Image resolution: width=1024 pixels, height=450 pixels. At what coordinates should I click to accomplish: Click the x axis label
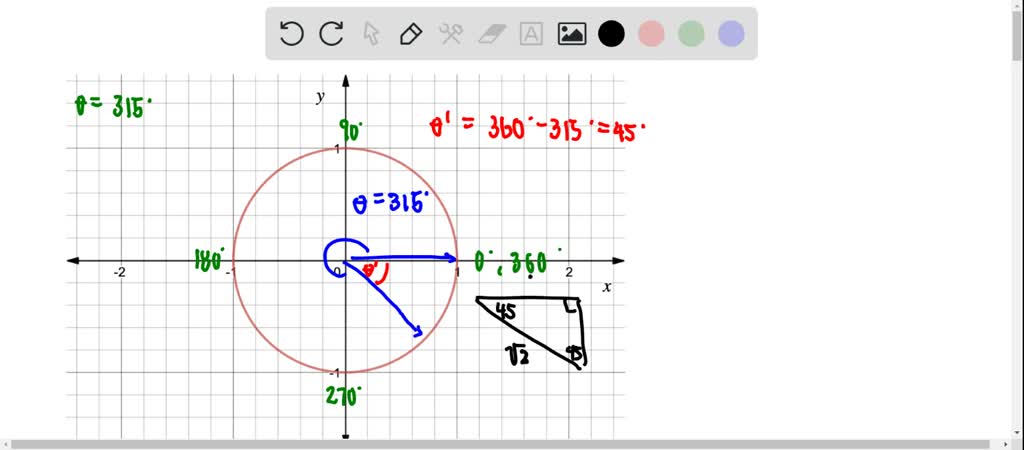click(607, 287)
